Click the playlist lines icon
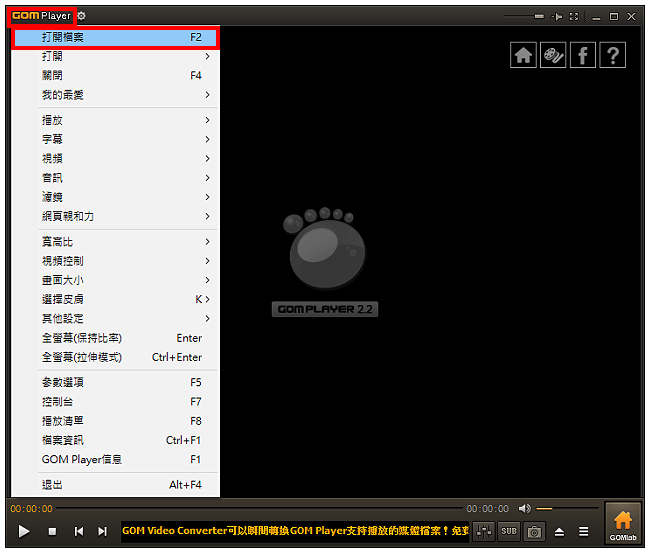The height and width of the screenshot is (556, 653). pos(583,532)
